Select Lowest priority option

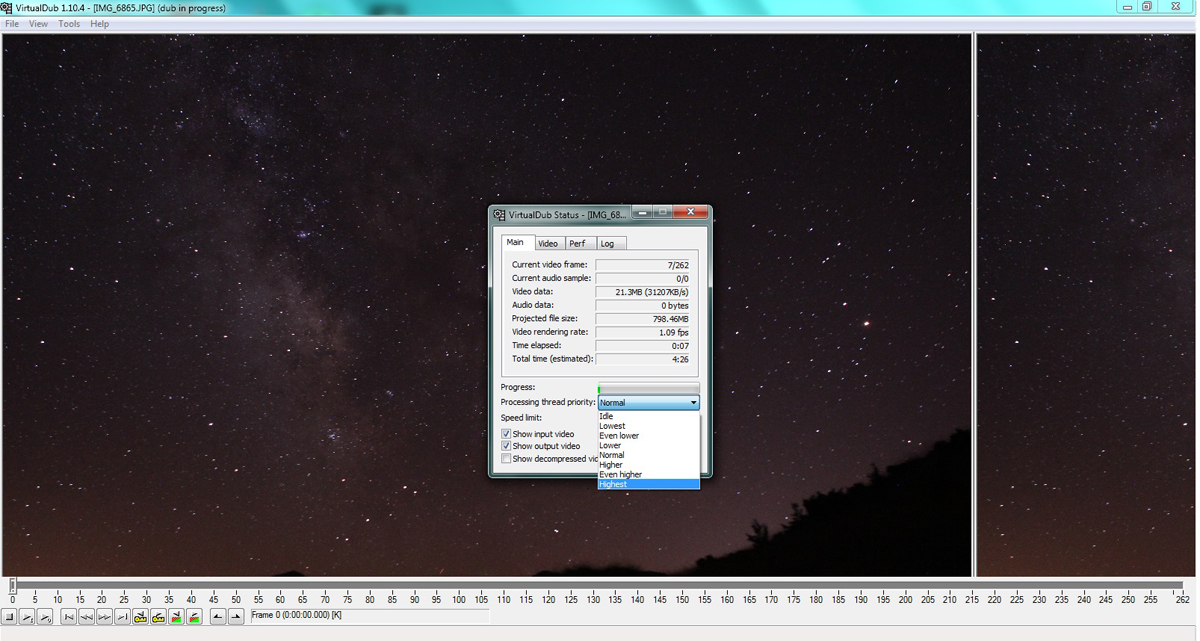point(649,426)
